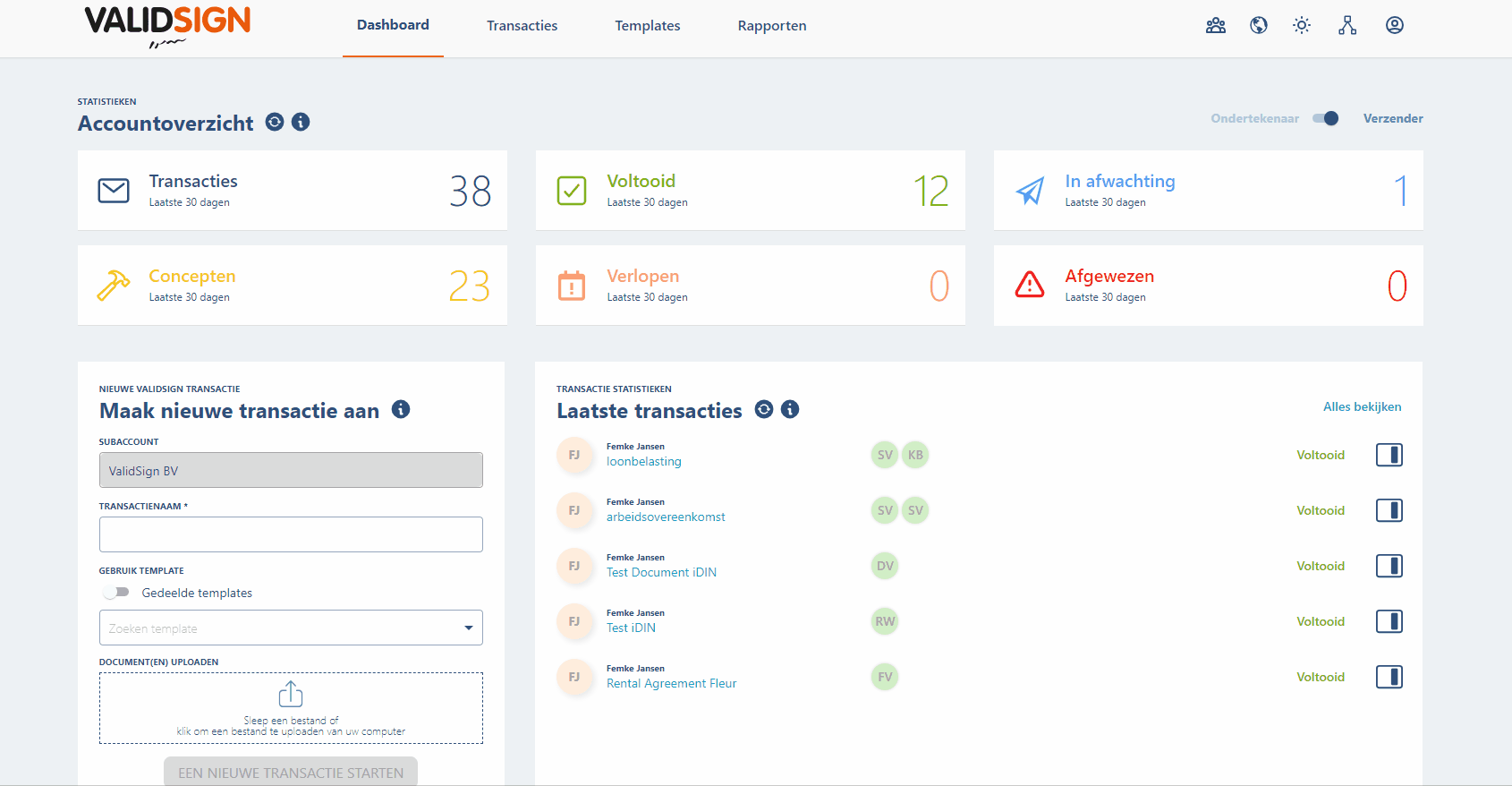
Task: Show info for Accountoverzicht
Action: (x=301, y=122)
